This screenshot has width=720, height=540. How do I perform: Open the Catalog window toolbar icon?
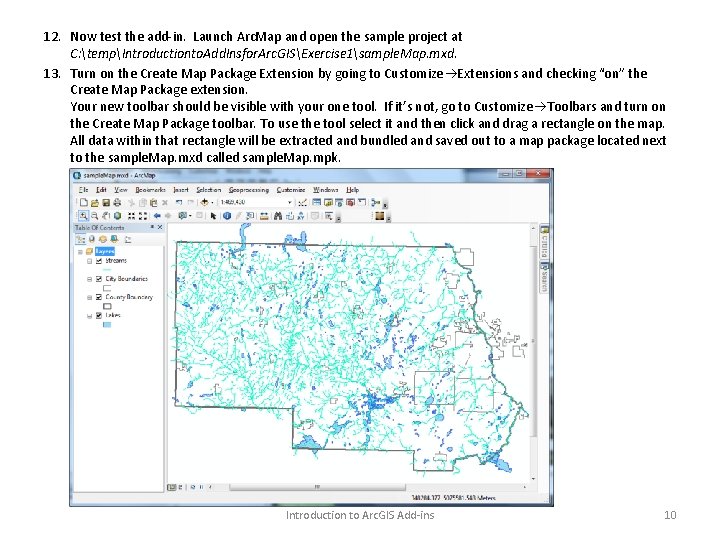(328, 202)
